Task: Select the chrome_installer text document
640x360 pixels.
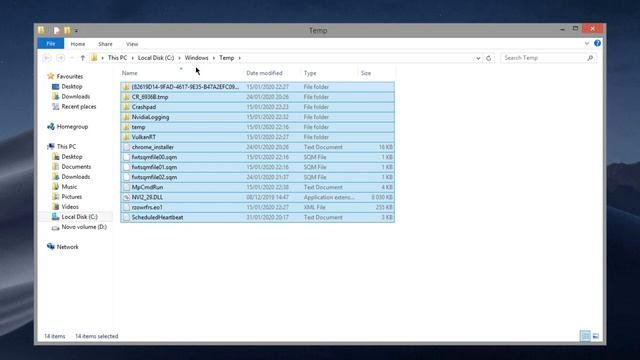Action: coord(258,147)
